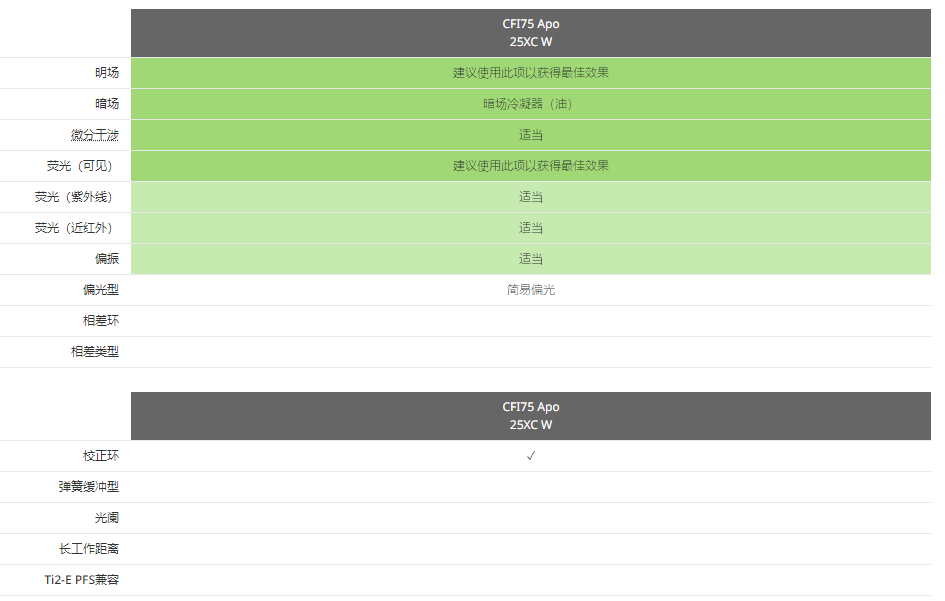This screenshot has width=945, height=601.
Task: Click the CFI75 Apo header above the 校正环 row
Action: [530, 416]
